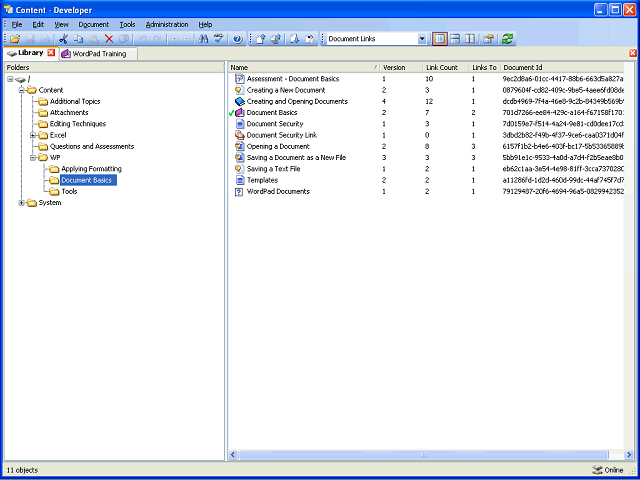Select the Questions and Assessments folder
The height and width of the screenshot is (480, 640).
(92, 147)
